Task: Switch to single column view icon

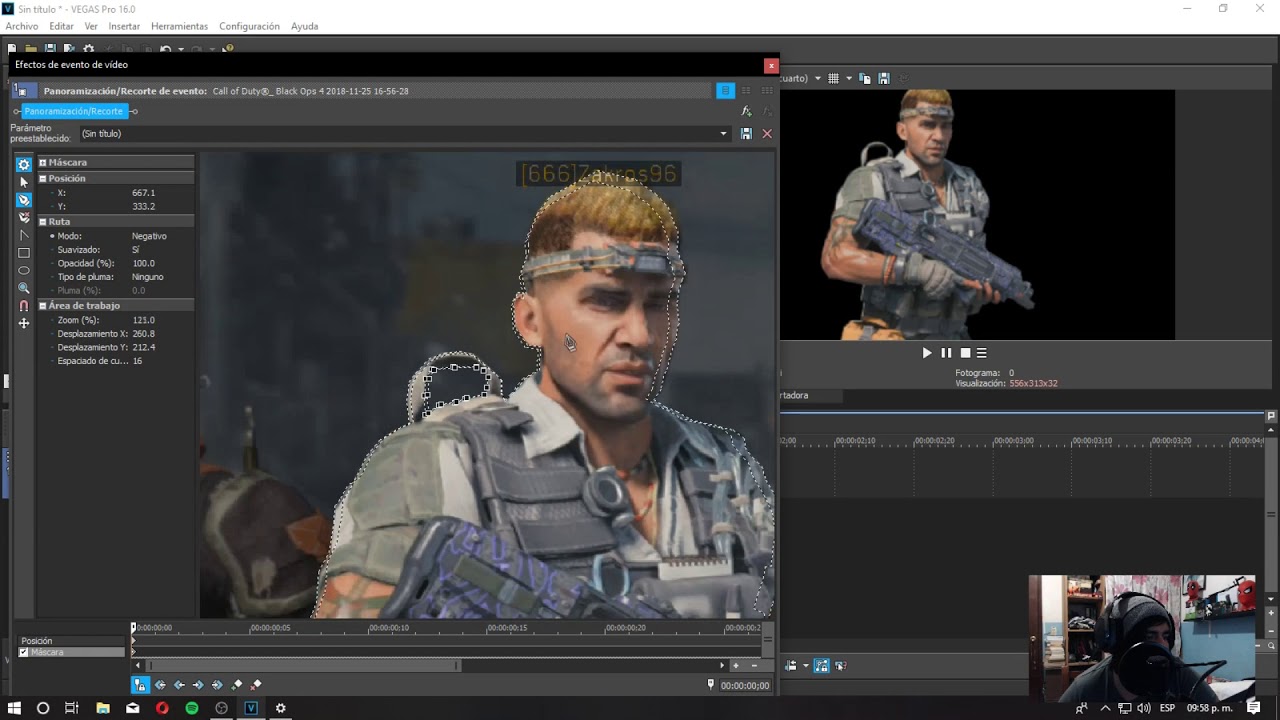Action: pyautogui.click(x=726, y=91)
